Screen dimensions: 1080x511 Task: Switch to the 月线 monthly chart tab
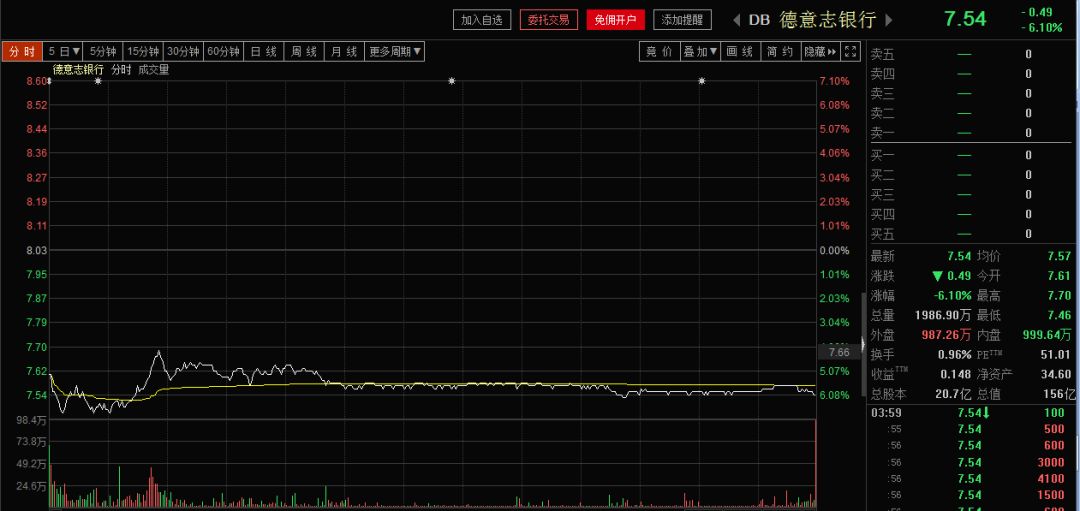pos(344,52)
